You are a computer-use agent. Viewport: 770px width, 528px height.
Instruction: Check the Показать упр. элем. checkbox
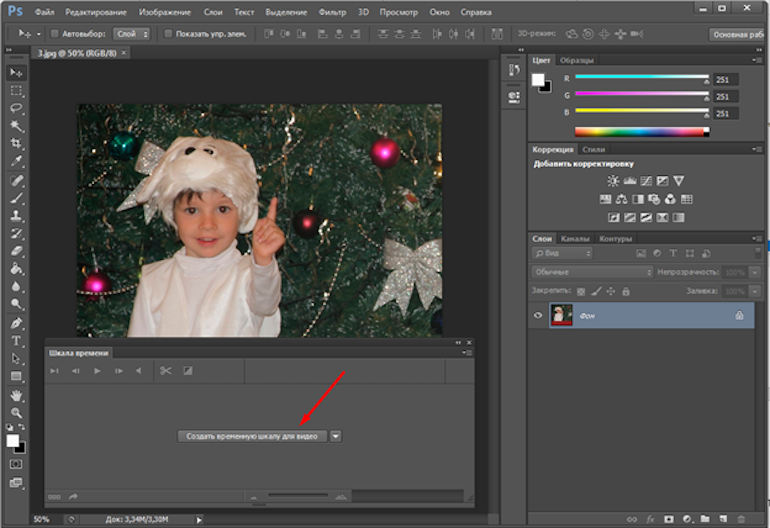[x=167, y=34]
